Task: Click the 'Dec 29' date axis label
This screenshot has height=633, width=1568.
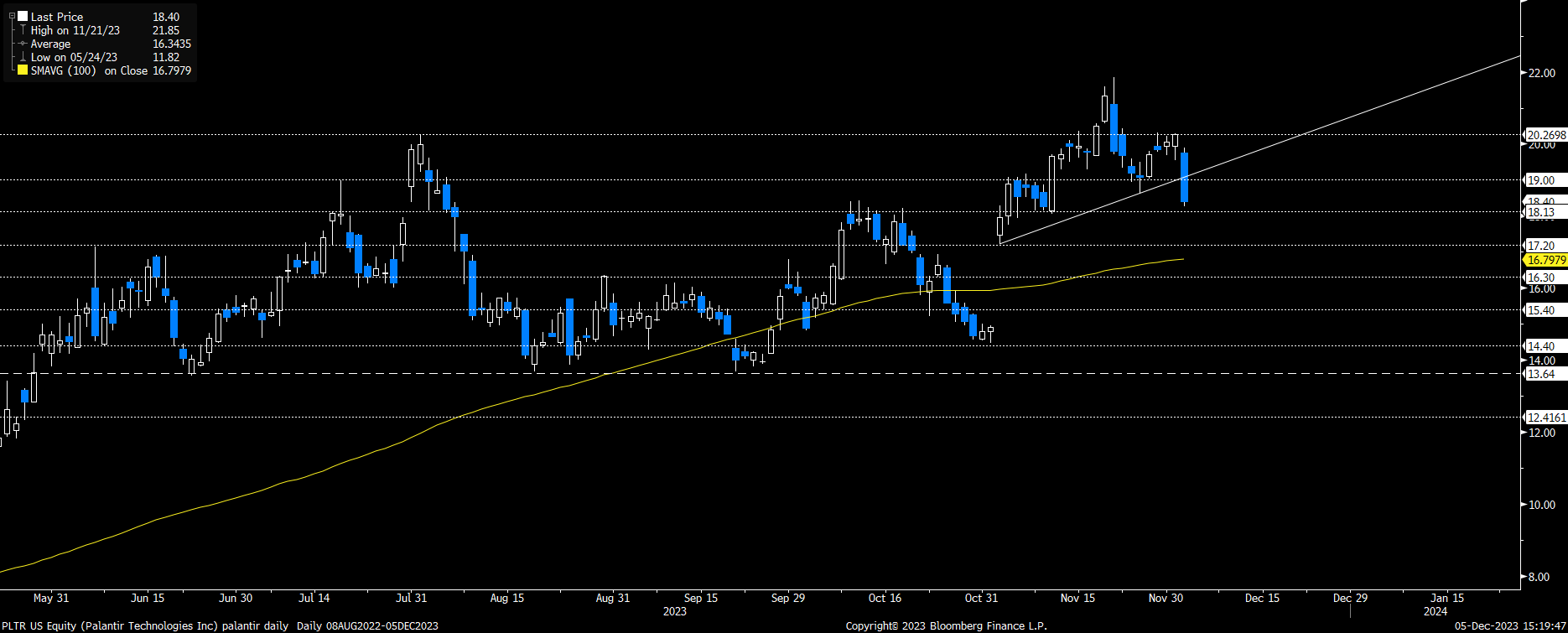Action: pyautogui.click(x=1350, y=598)
